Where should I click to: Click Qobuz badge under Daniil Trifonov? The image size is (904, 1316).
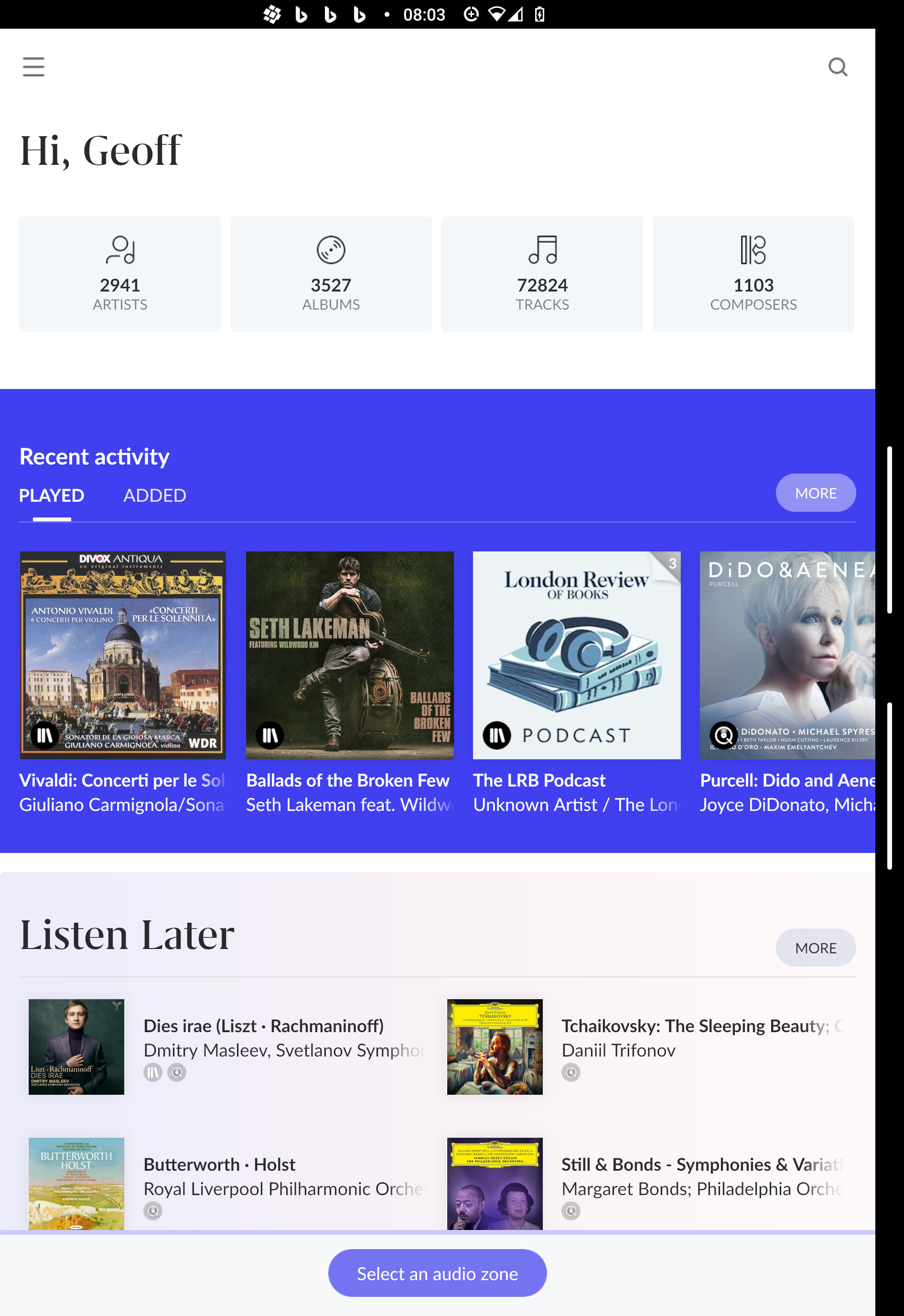pos(570,1072)
